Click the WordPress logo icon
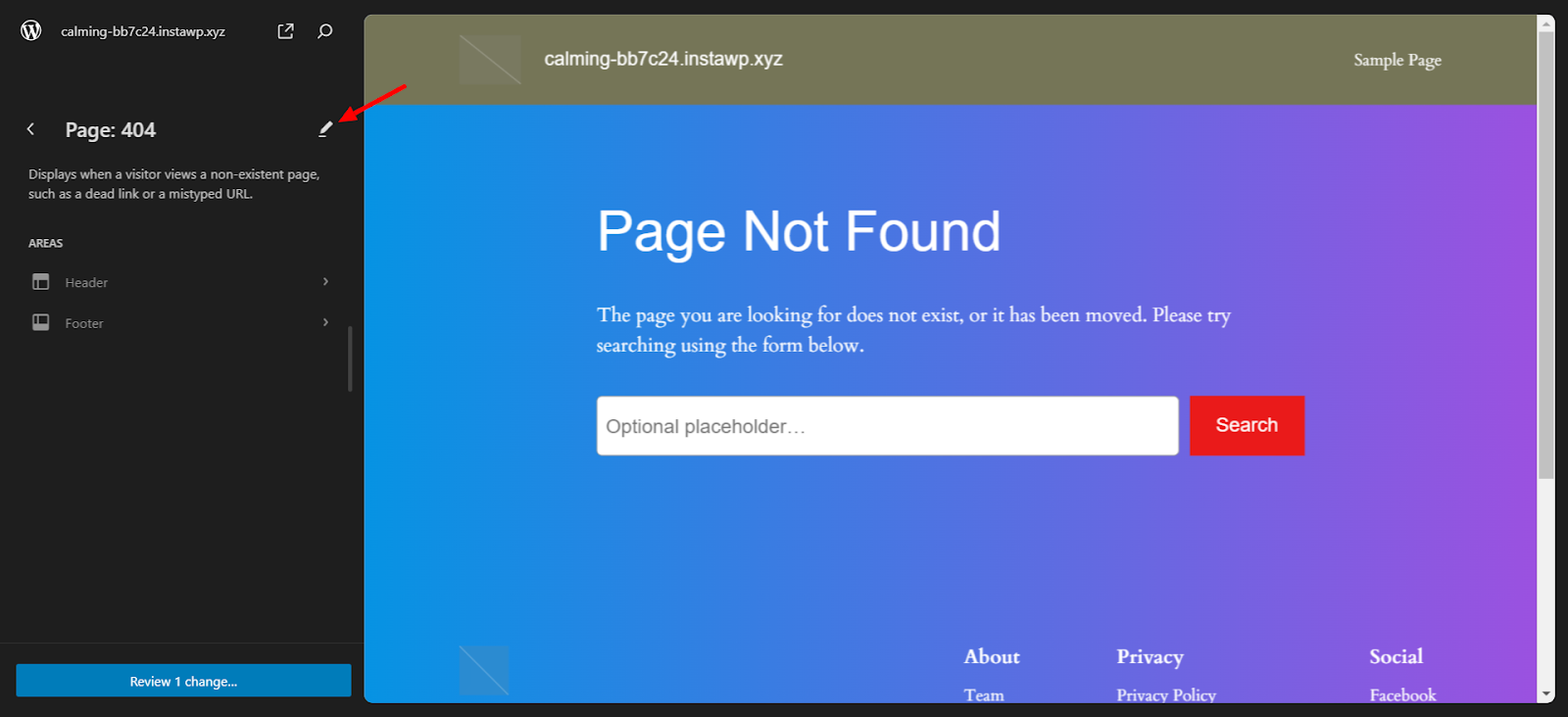The height and width of the screenshot is (717, 1568). (31, 30)
